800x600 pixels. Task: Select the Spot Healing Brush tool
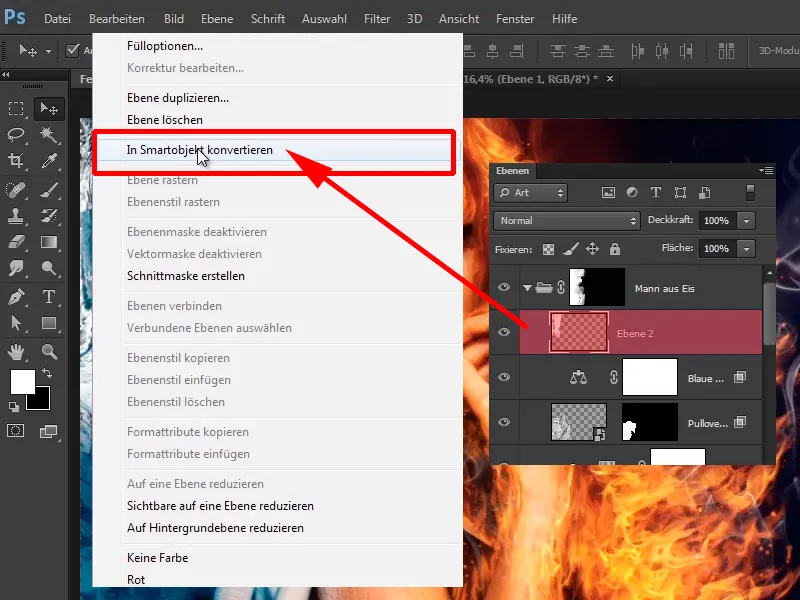tap(16, 190)
